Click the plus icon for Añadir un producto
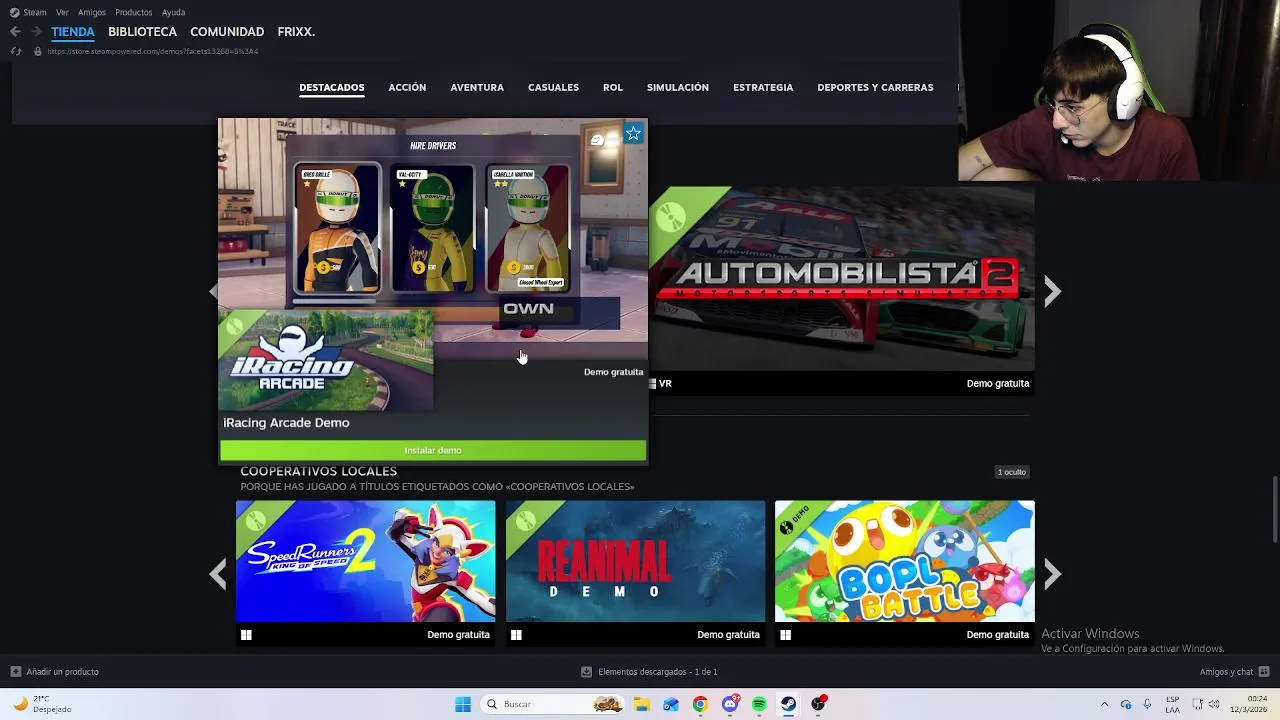 click(15, 672)
